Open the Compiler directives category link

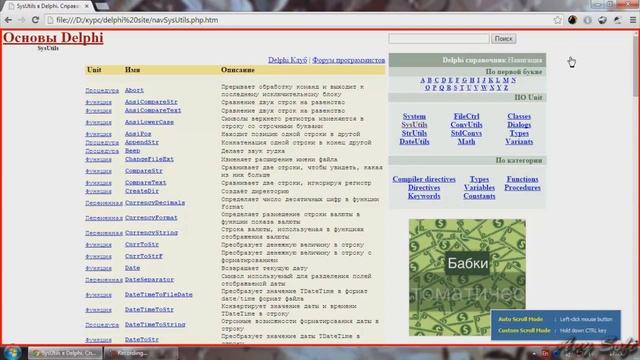[424, 179]
